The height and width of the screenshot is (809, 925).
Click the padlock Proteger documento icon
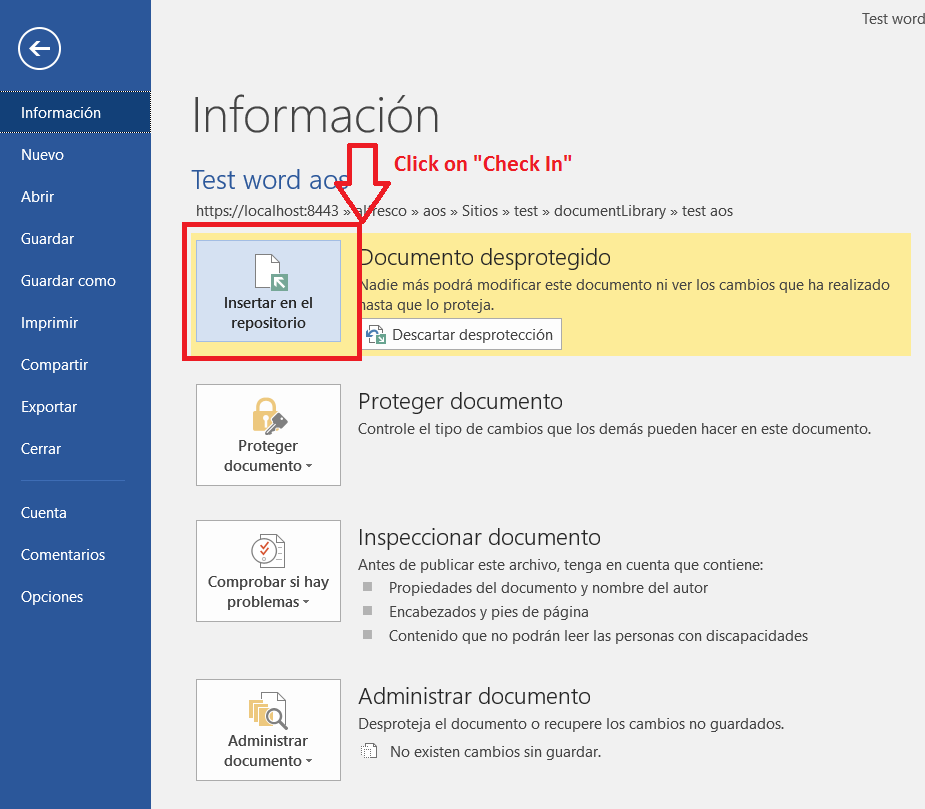(x=268, y=414)
